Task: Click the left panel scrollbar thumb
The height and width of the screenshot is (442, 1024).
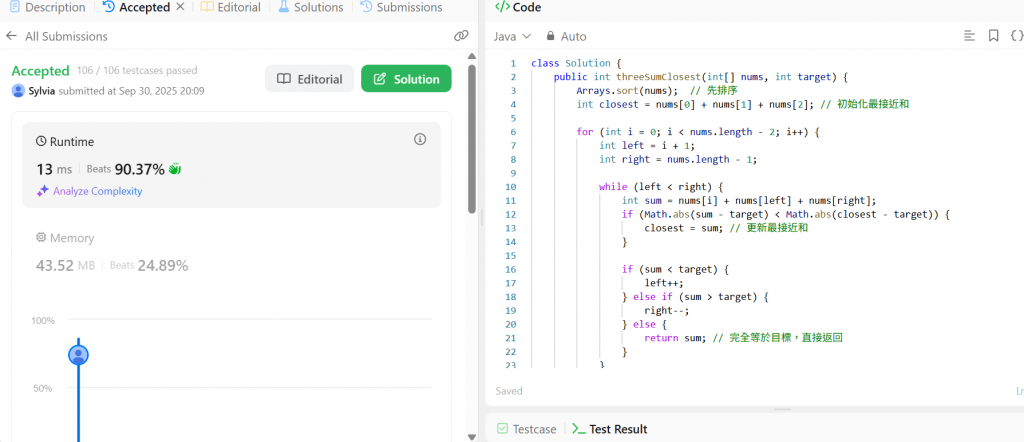Action: (472, 138)
